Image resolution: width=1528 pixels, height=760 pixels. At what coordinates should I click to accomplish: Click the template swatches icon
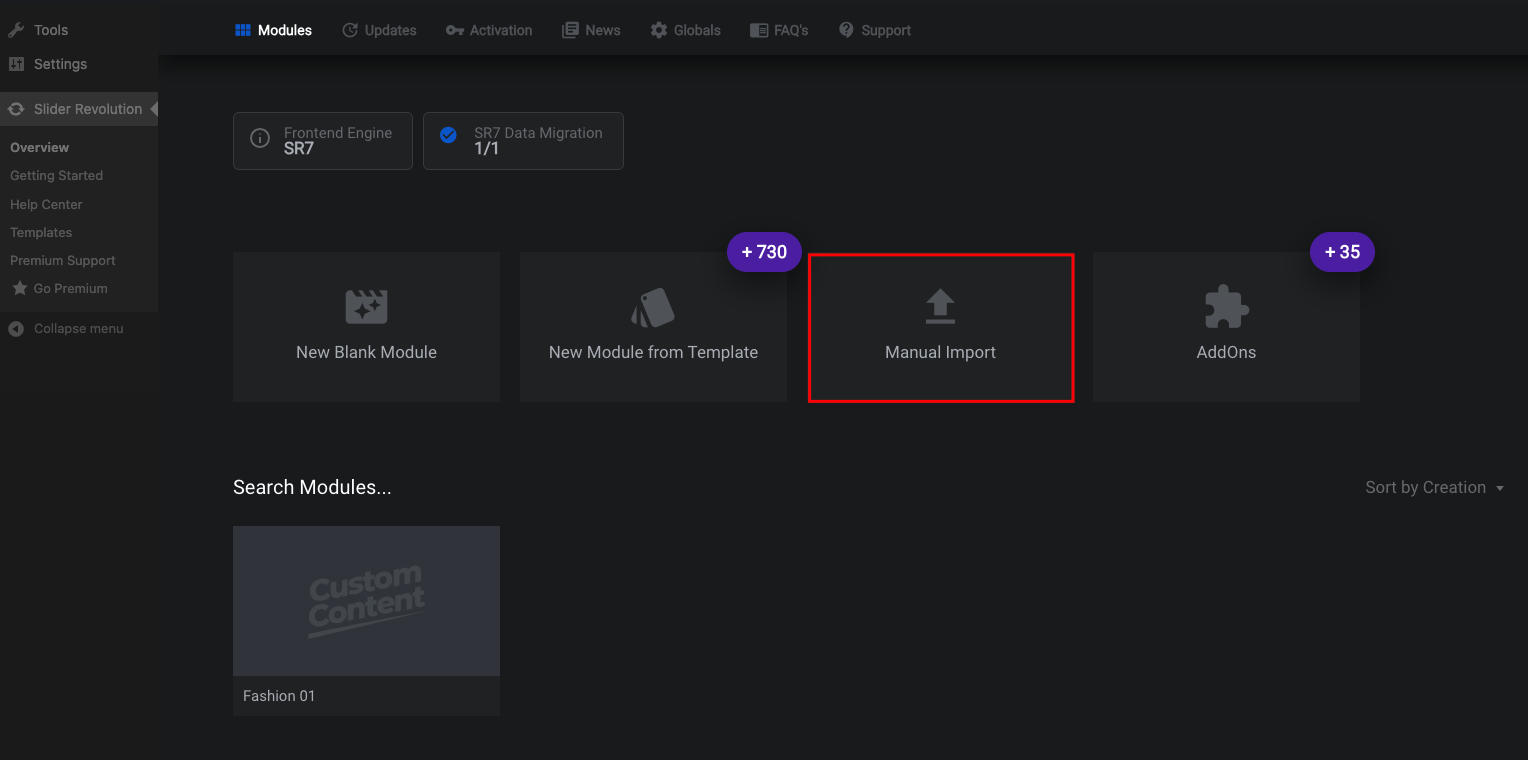point(653,307)
